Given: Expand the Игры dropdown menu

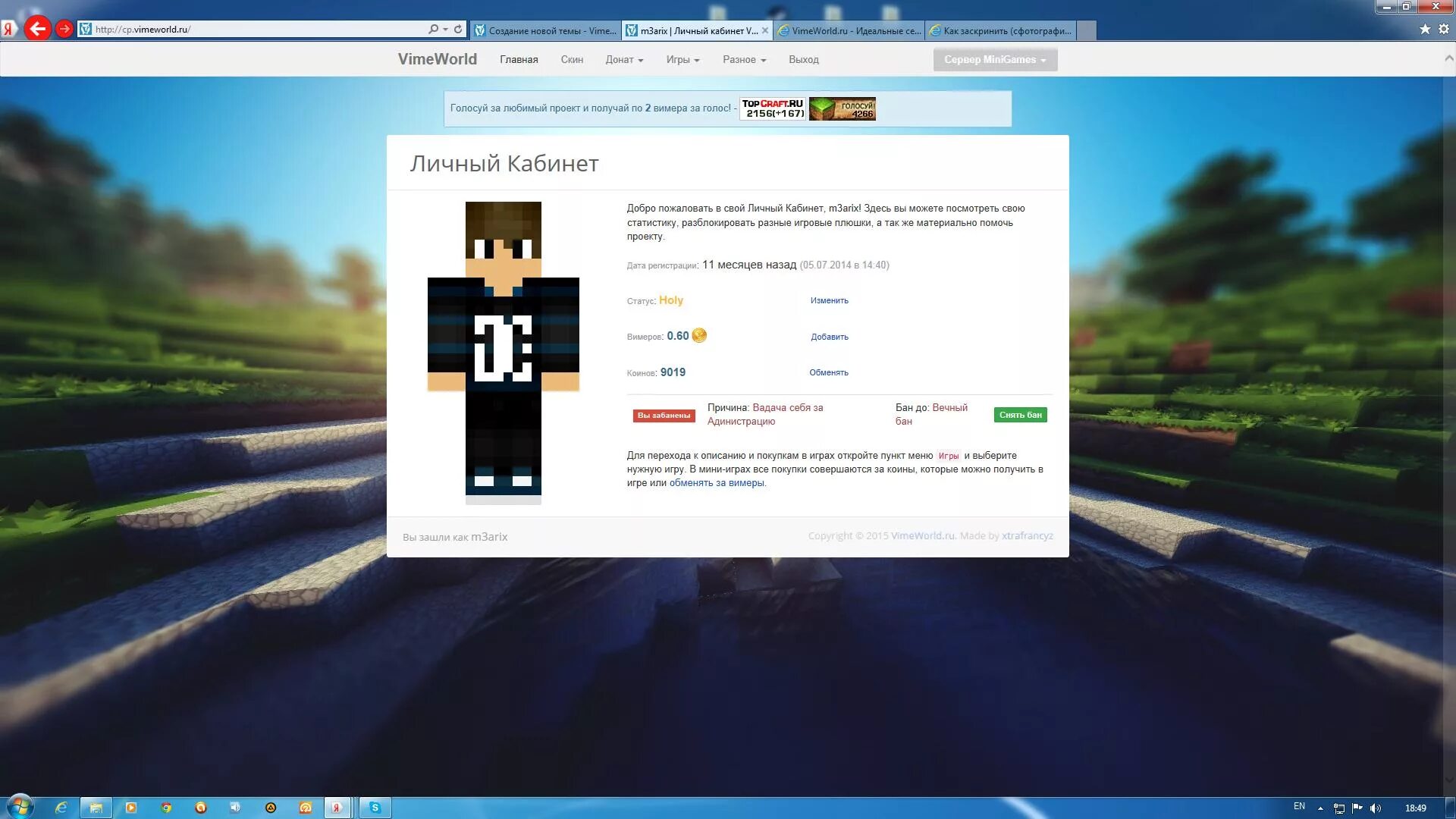Looking at the screenshot, I should (682, 60).
